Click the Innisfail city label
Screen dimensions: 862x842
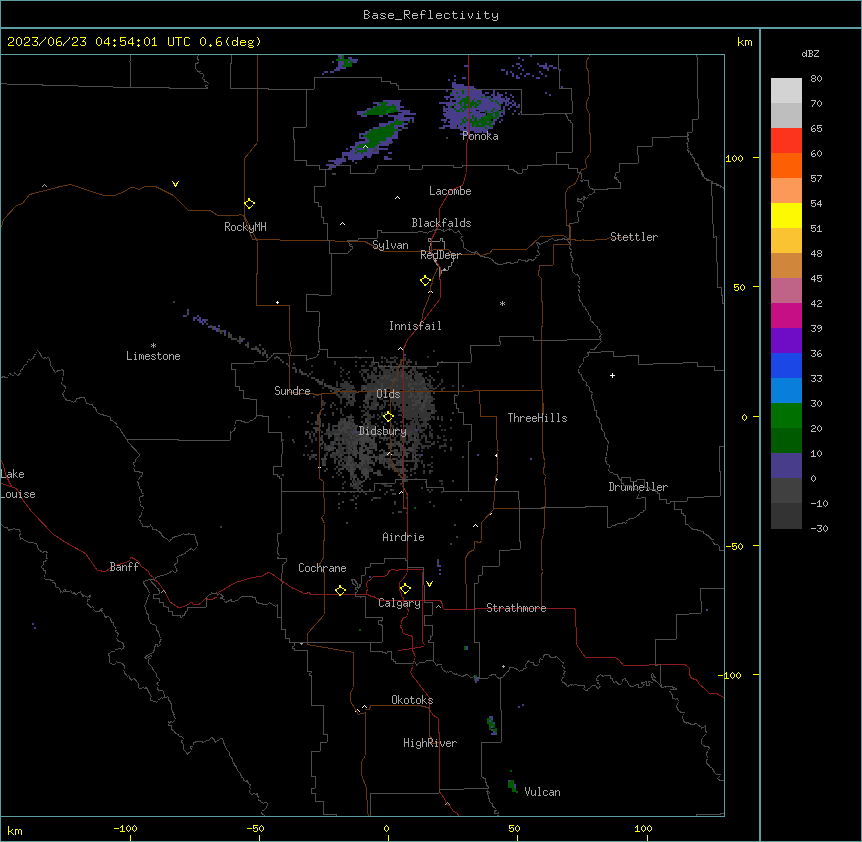click(415, 326)
